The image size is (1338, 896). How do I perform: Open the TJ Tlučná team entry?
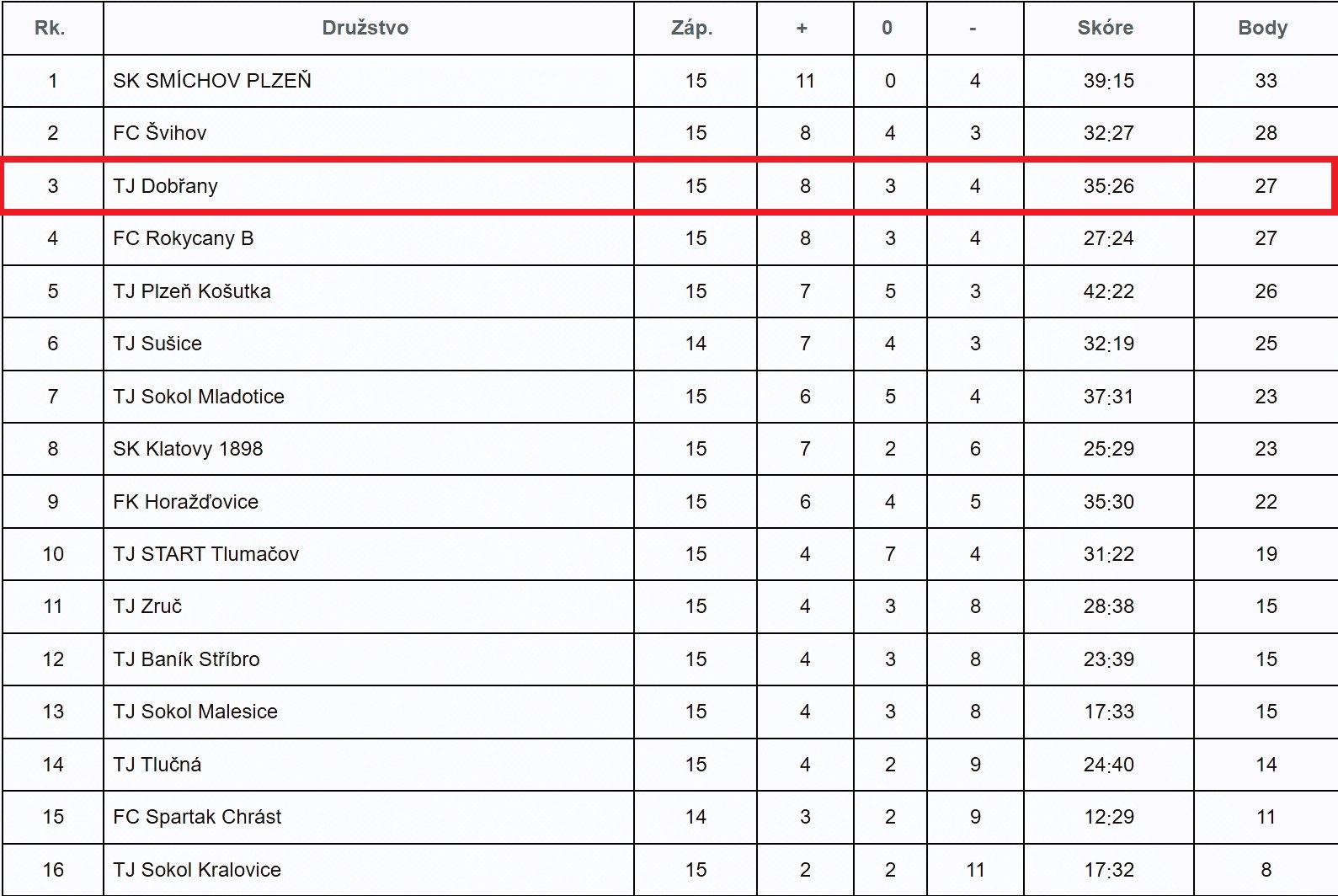tap(157, 765)
